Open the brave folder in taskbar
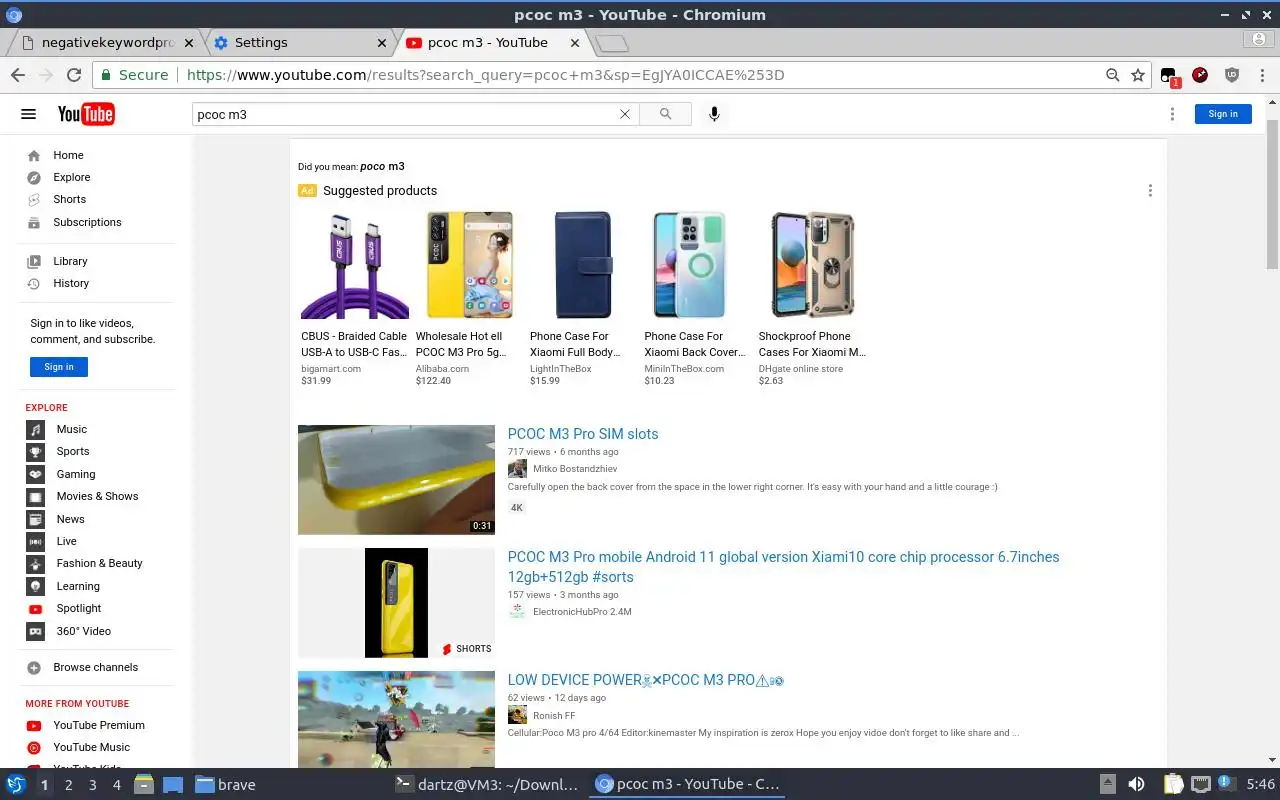1280x800 pixels. click(226, 785)
